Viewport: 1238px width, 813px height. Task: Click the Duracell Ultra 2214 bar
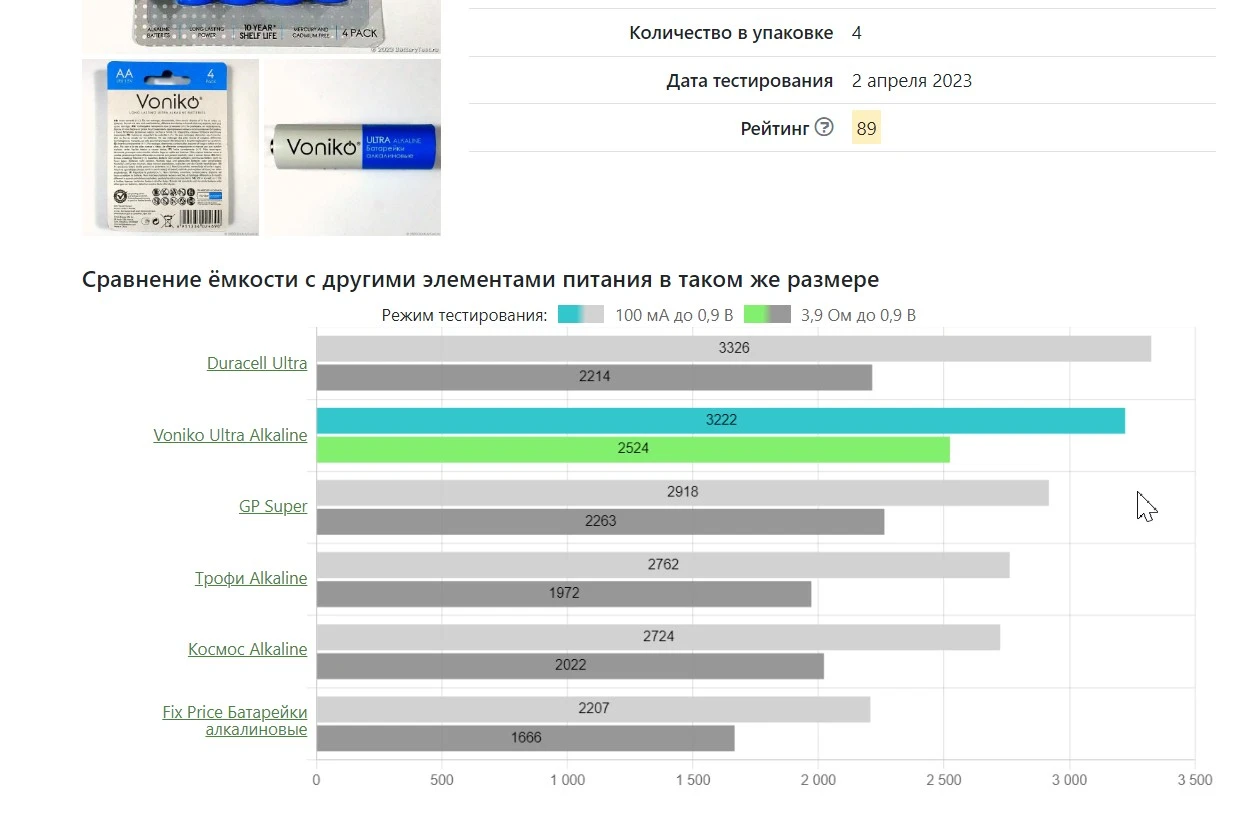coord(594,378)
